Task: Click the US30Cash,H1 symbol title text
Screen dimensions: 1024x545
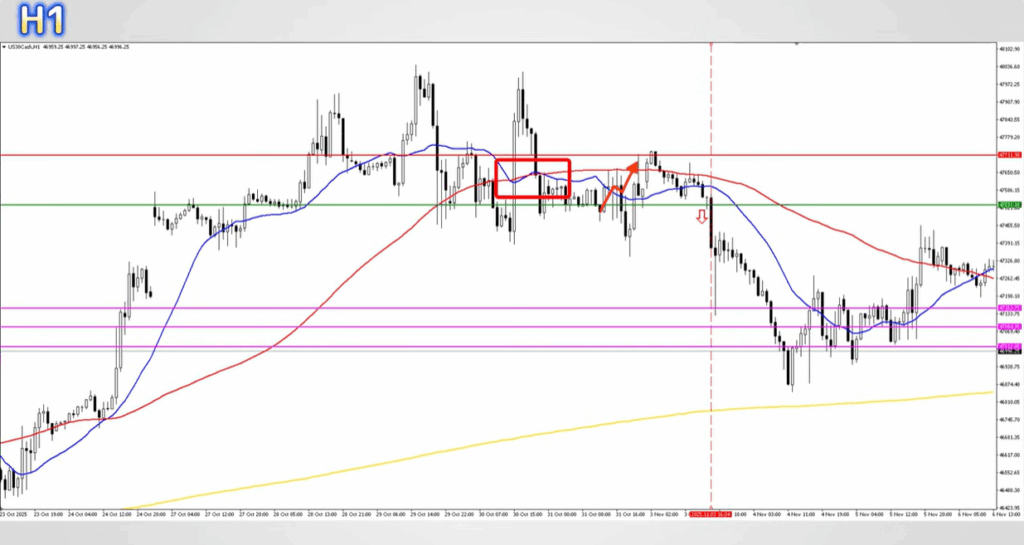Action: pyautogui.click(x=26, y=47)
